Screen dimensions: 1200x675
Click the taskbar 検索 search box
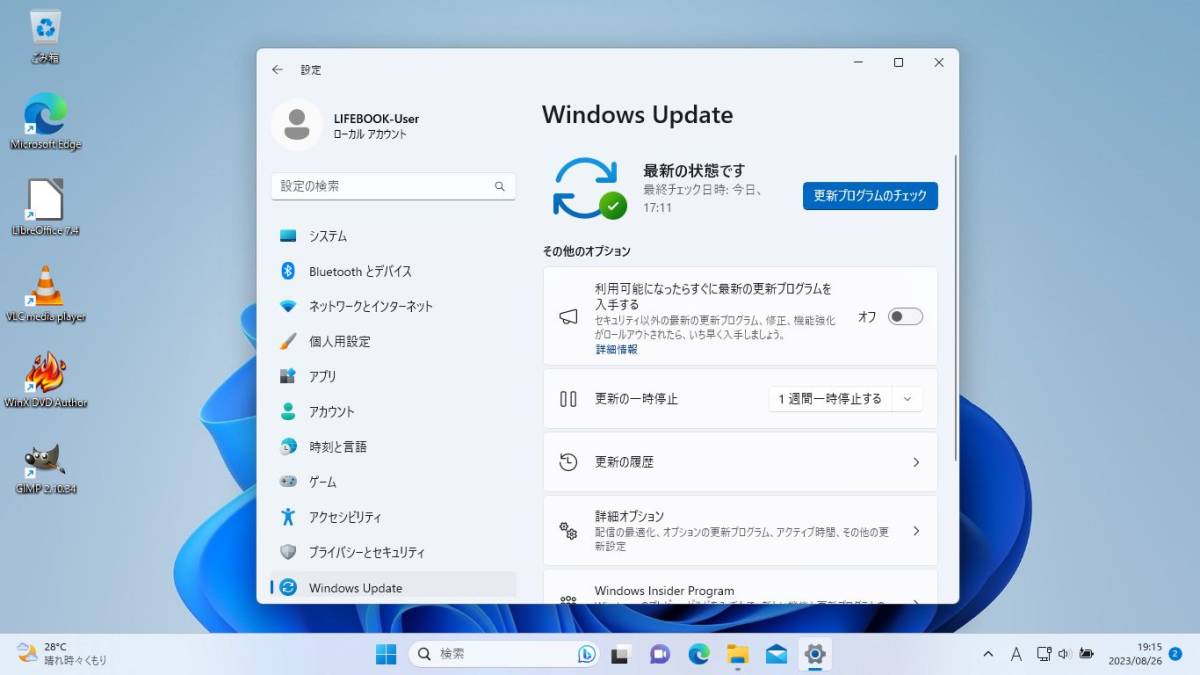pos(504,654)
